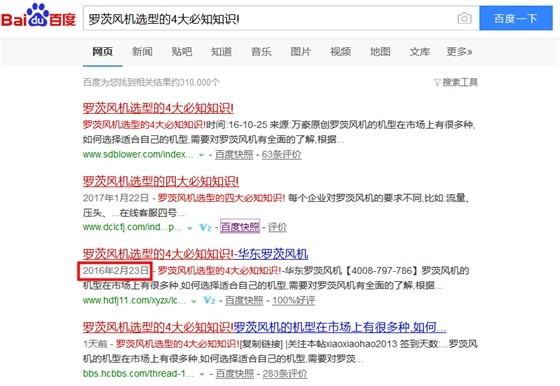Click result count text 约310,000个
Viewport: 560px width, 386px height.
point(195,83)
